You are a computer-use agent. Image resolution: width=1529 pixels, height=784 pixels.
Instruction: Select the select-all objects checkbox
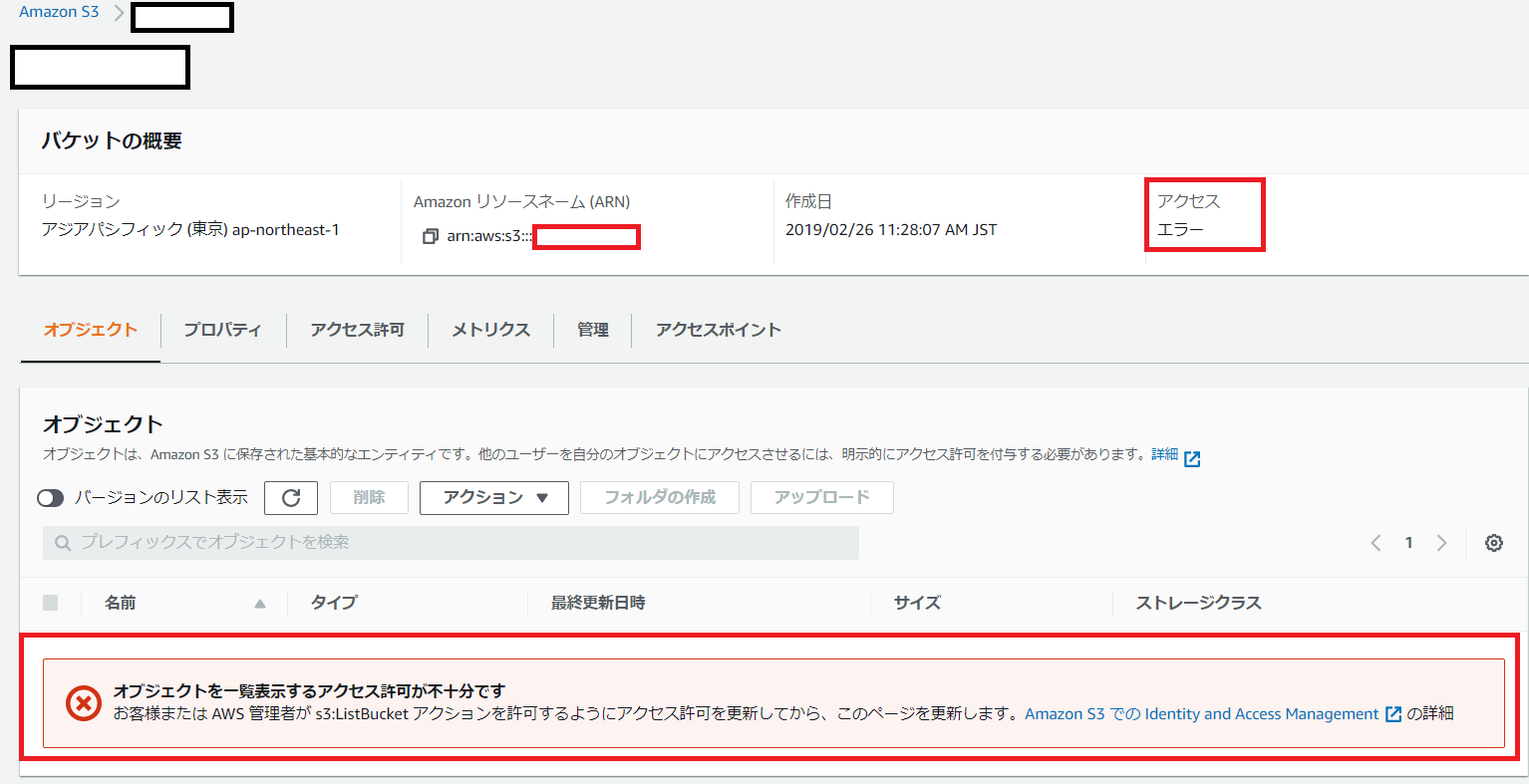pyautogui.click(x=51, y=602)
